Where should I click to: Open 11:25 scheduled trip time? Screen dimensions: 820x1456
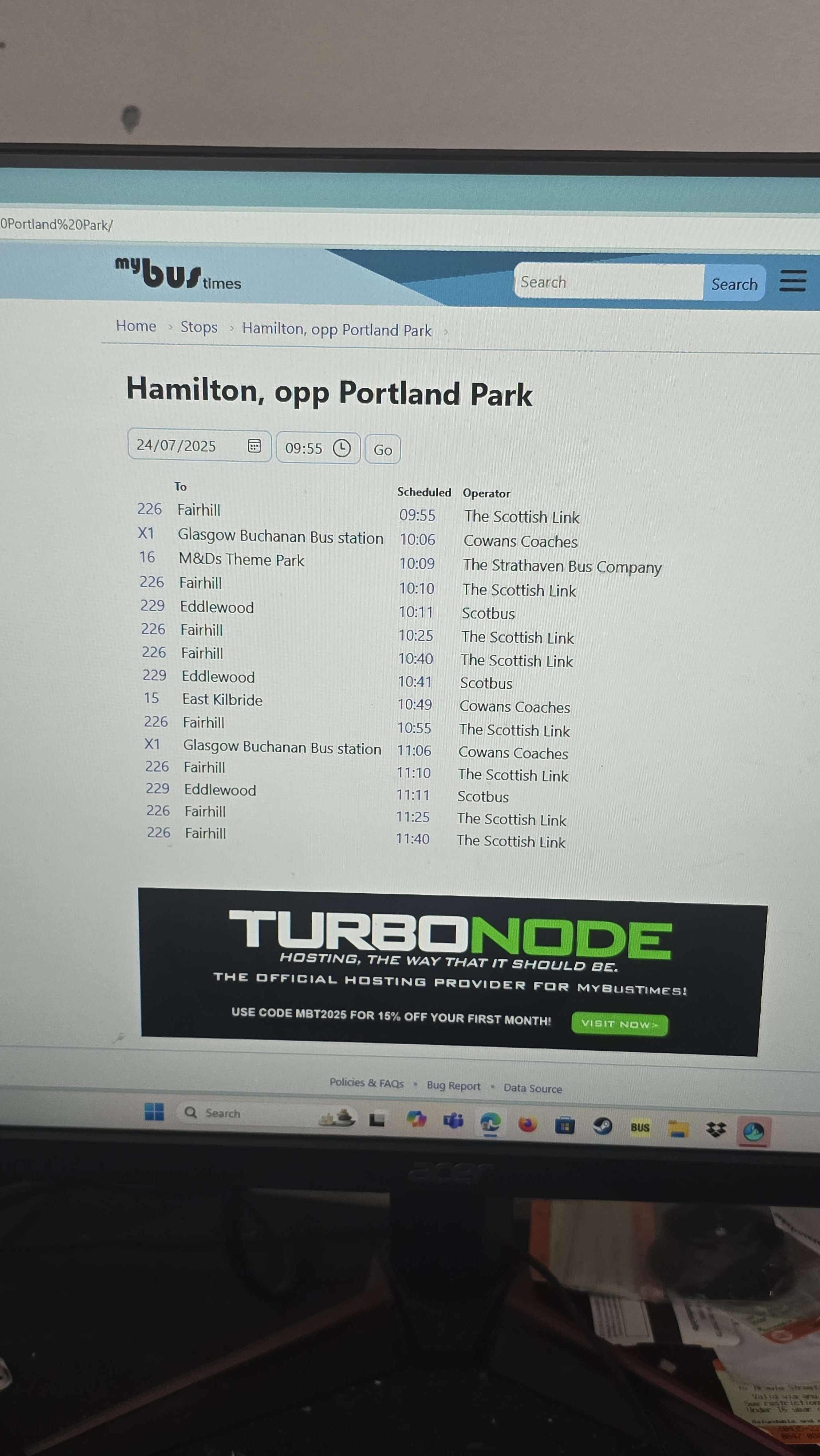click(x=413, y=817)
